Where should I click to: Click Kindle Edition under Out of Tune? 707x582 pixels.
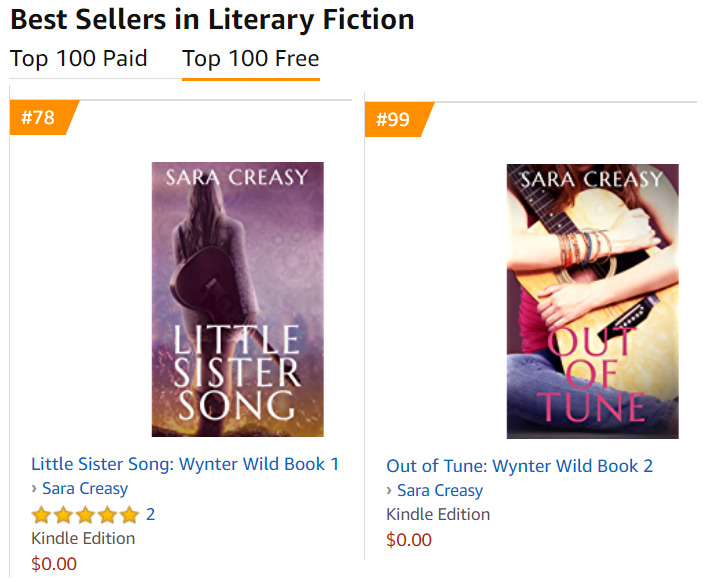(438, 515)
